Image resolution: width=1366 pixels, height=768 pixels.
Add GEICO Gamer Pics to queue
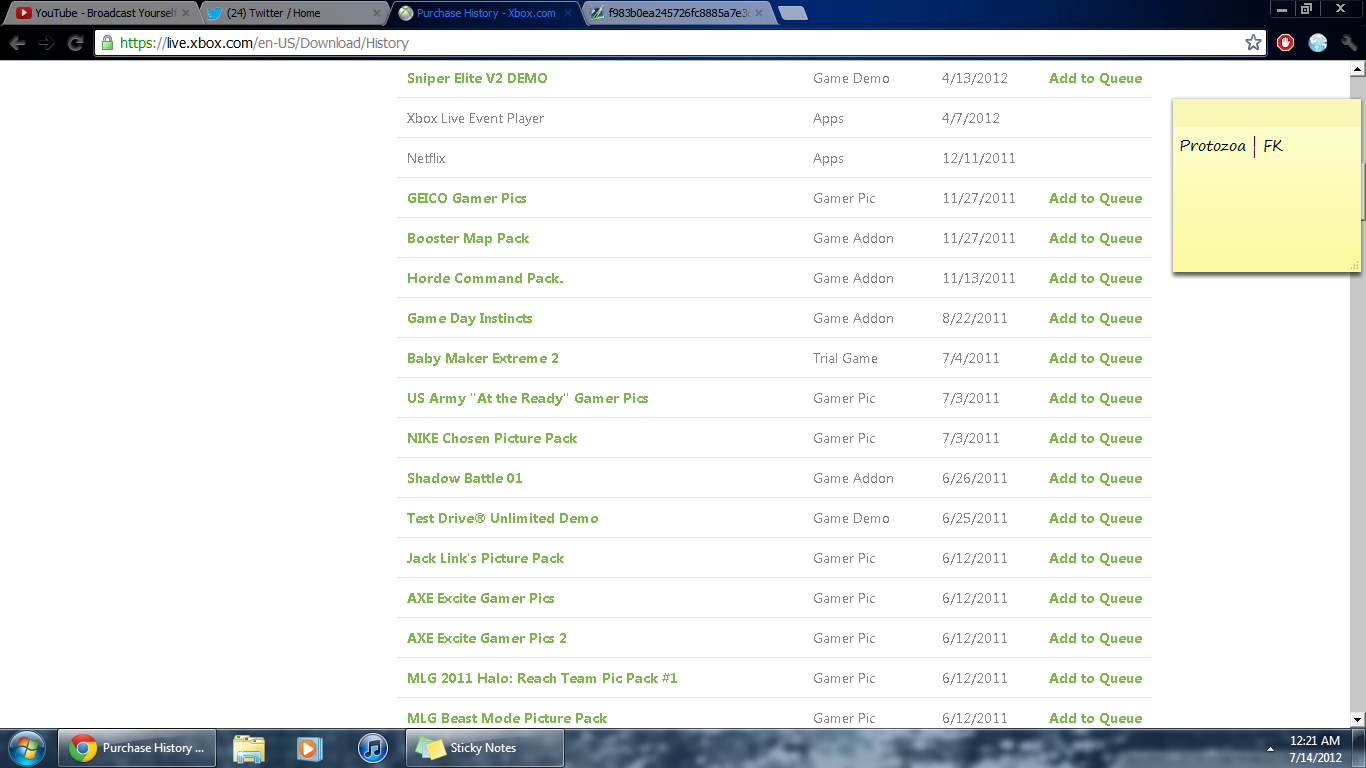click(1095, 198)
